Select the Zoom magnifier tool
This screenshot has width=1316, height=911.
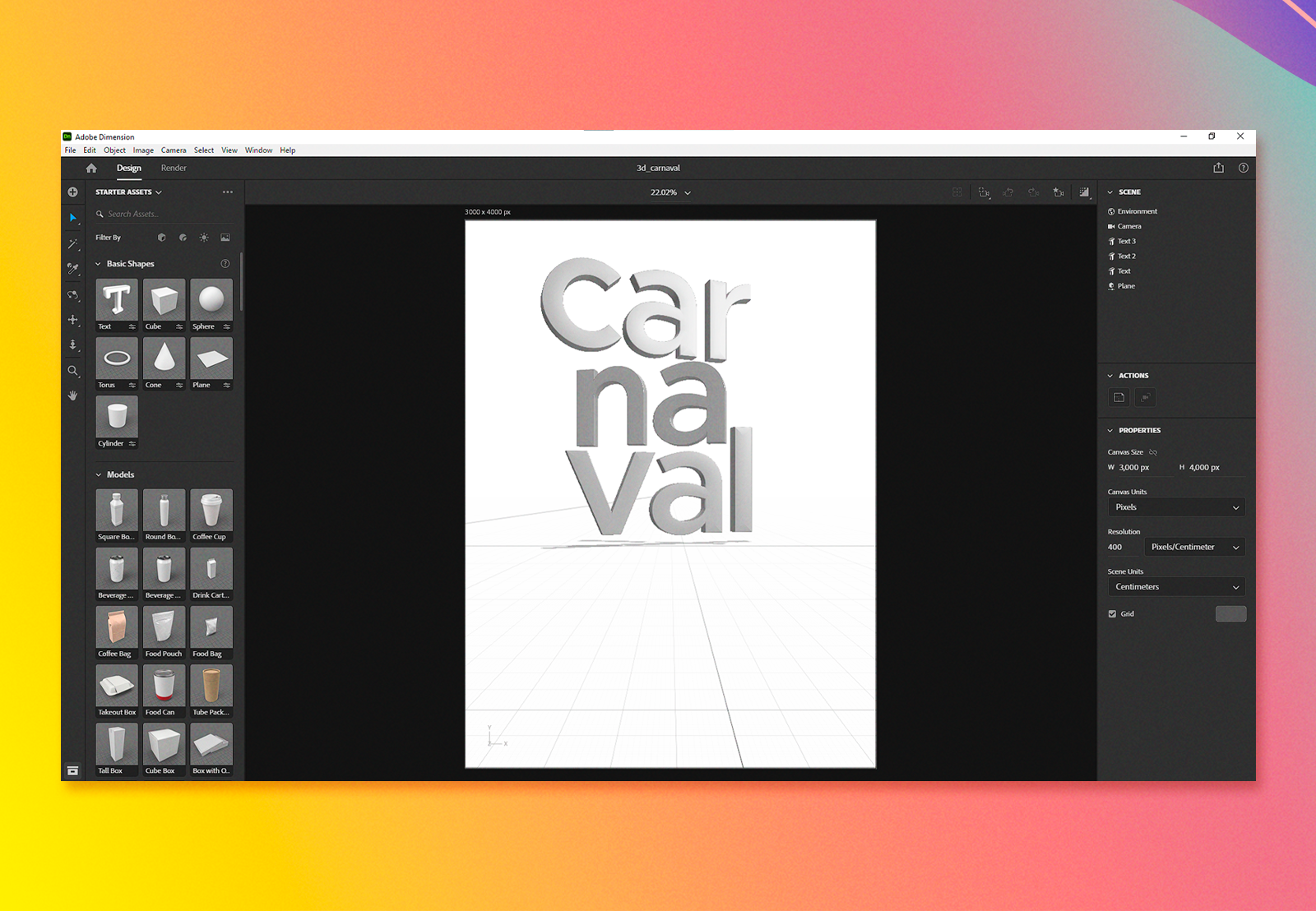[72, 371]
